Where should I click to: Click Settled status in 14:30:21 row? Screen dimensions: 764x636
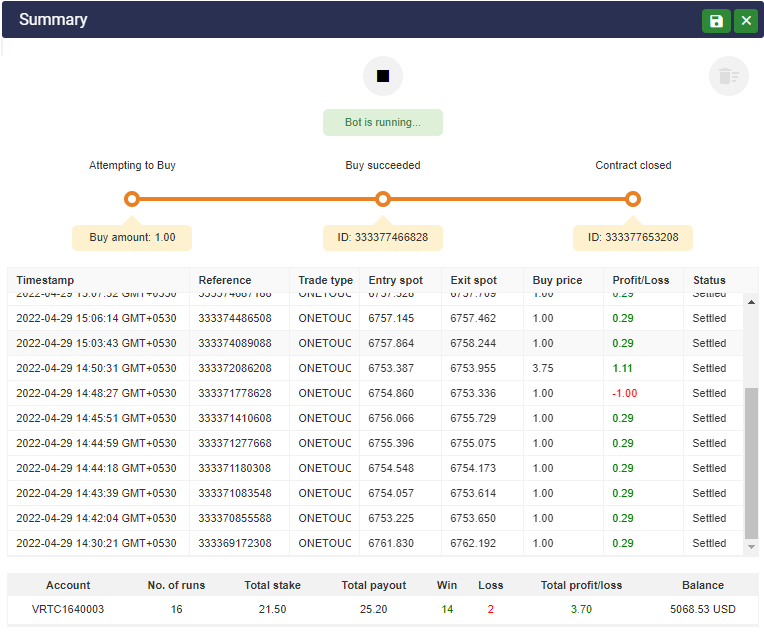(709, 543)
